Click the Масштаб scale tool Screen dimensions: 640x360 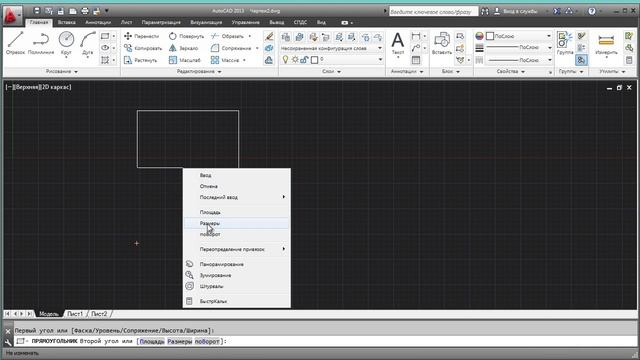coord(185,60)
